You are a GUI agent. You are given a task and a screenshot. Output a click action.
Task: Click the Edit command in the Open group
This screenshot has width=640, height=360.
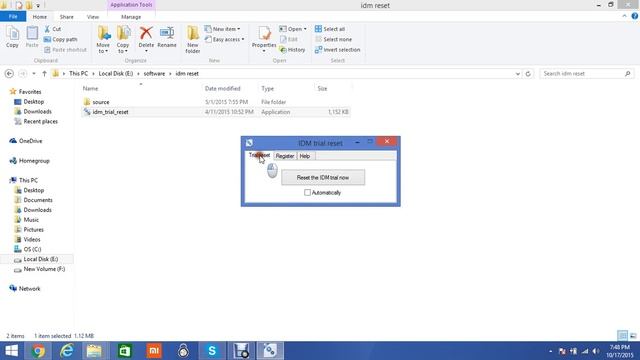point(289,39)
